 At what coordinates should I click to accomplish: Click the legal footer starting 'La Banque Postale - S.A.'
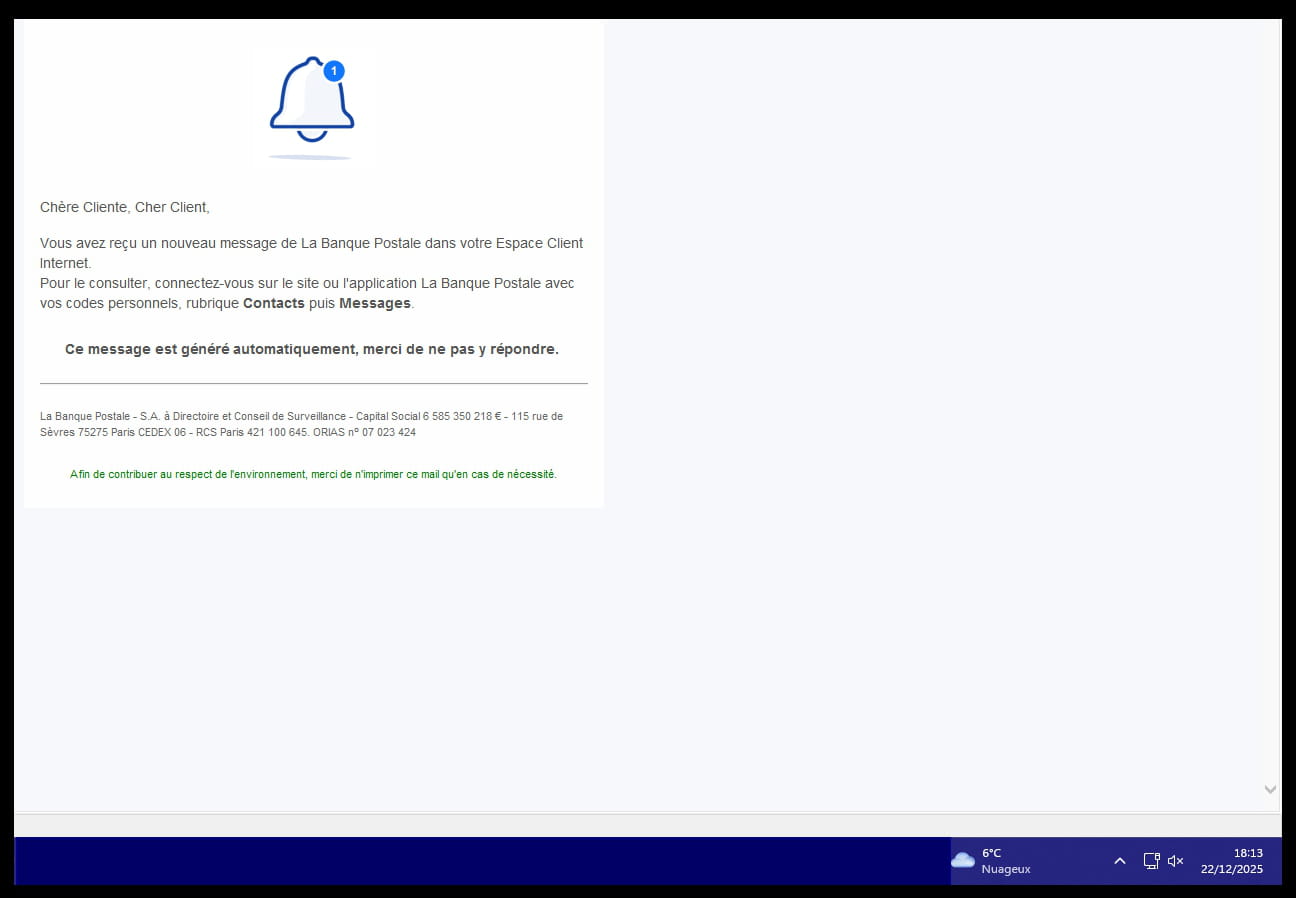301,416
